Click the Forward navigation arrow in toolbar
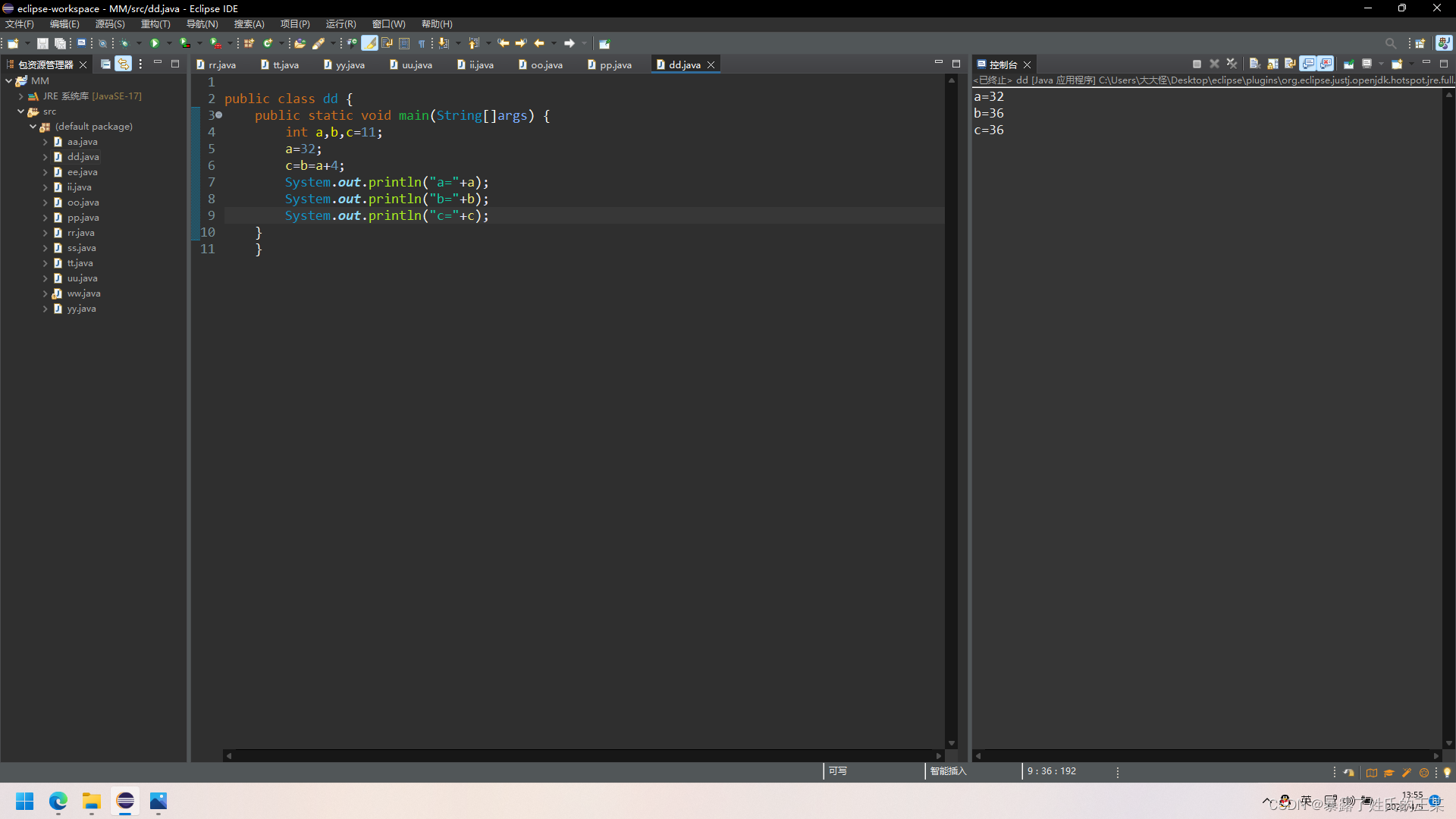 click(570, 43)
